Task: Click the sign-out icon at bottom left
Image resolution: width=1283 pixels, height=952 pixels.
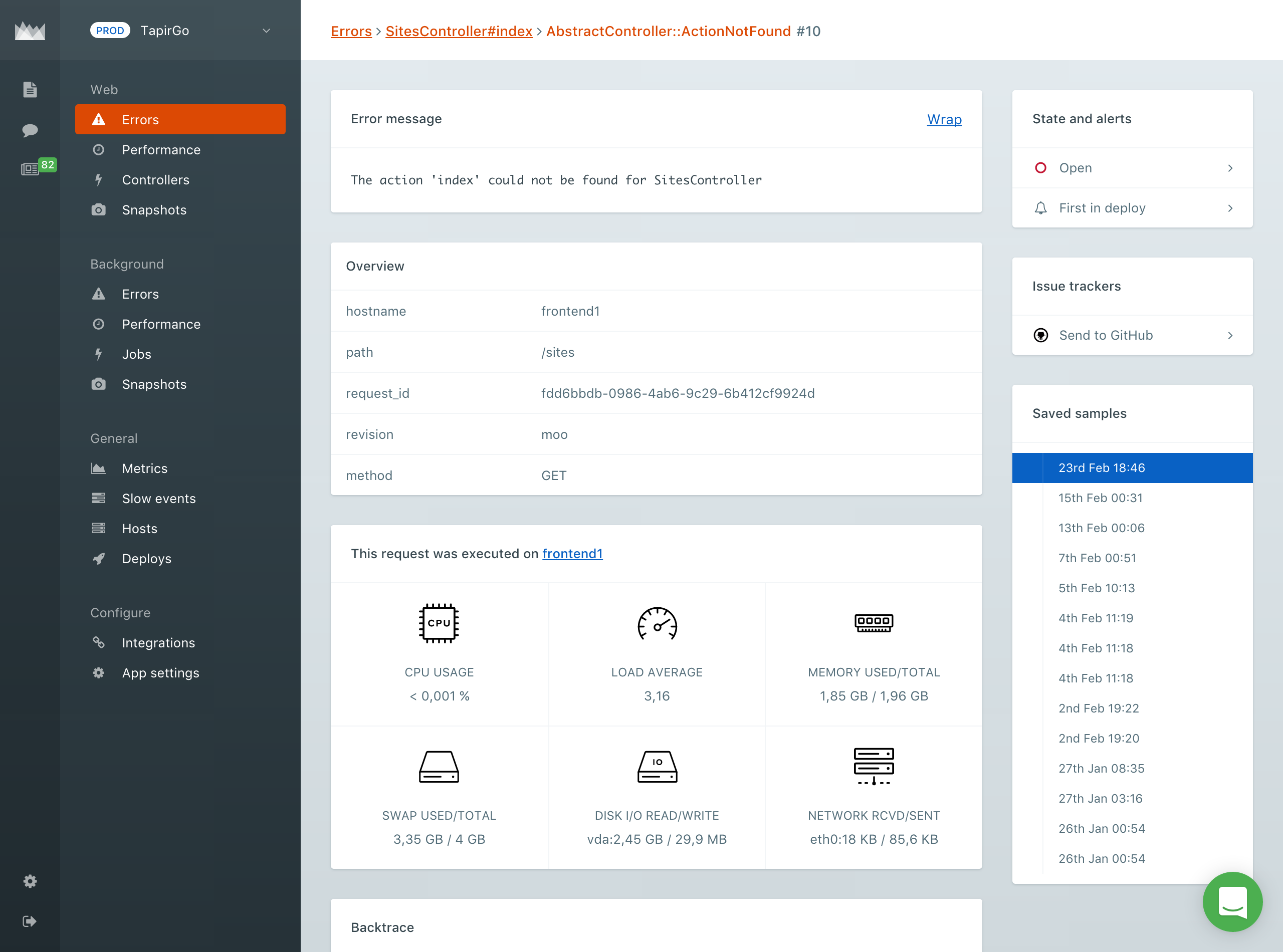Action: [x=30, y=921]
